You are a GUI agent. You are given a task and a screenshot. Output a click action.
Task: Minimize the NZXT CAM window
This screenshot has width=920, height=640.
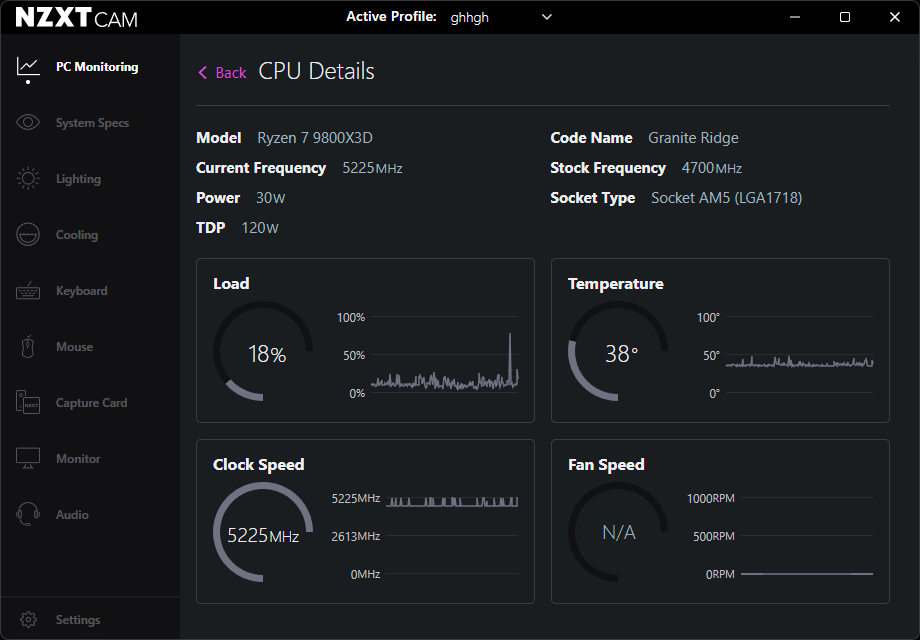tap(795, 17)
